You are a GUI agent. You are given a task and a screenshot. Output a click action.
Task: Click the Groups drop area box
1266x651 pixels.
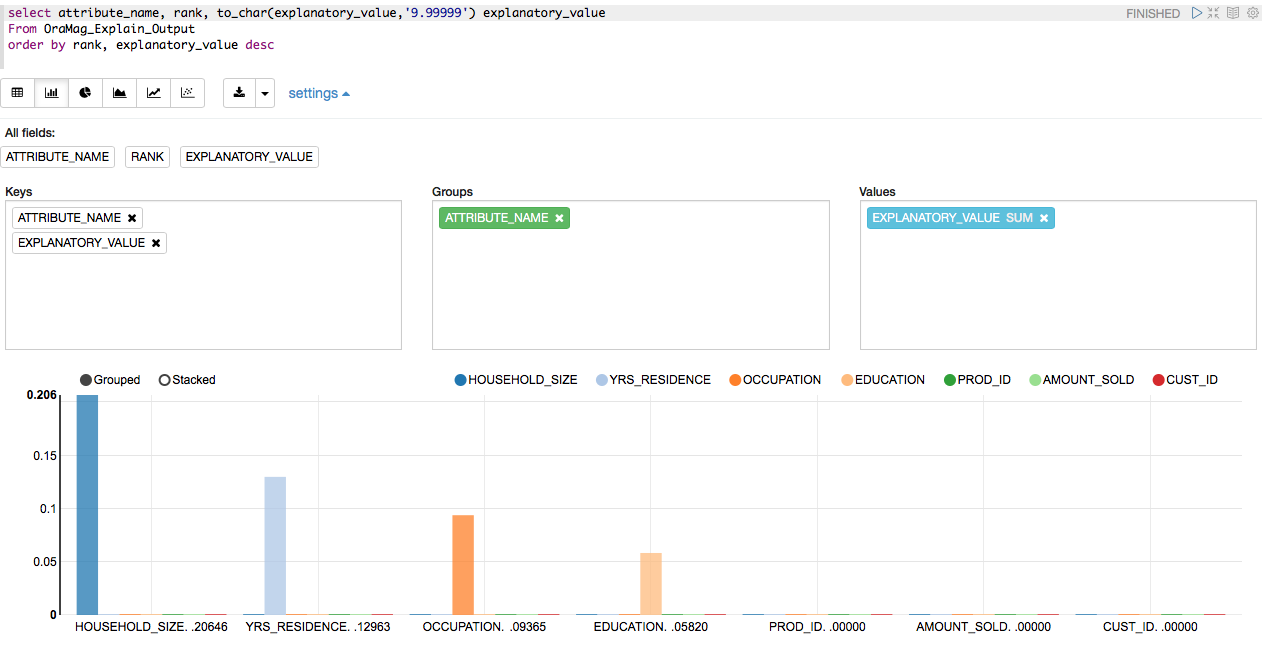point(631,275)
